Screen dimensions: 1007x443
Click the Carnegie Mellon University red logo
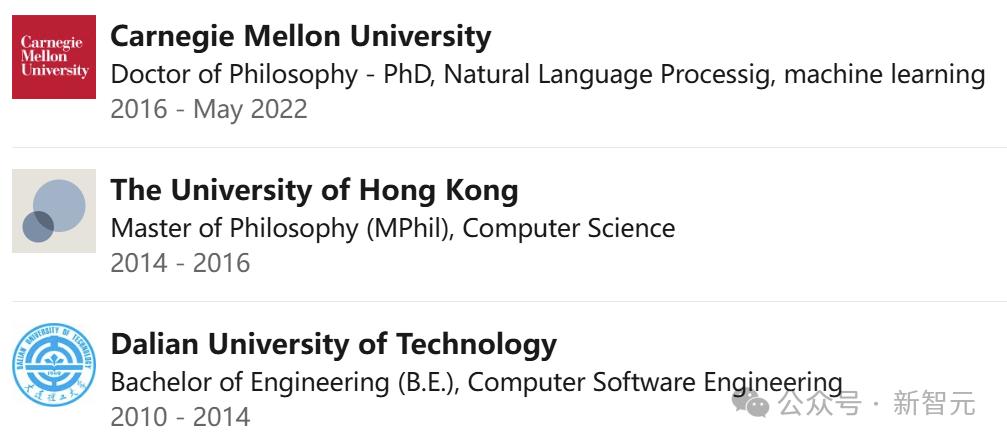[x=54, y=57]
